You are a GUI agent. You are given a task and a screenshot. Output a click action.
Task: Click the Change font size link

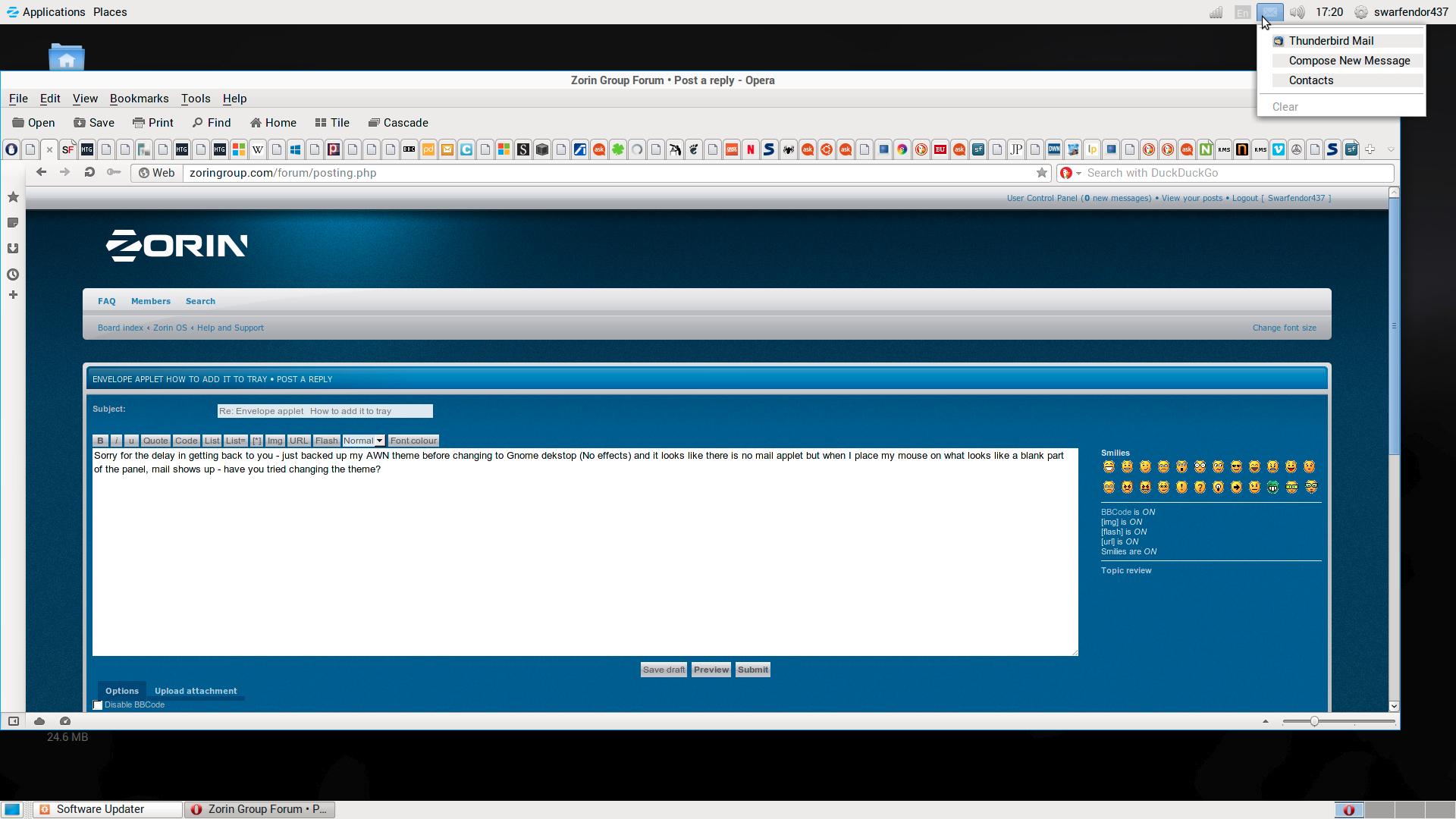pyautogui.click(x=1285, y=328)
